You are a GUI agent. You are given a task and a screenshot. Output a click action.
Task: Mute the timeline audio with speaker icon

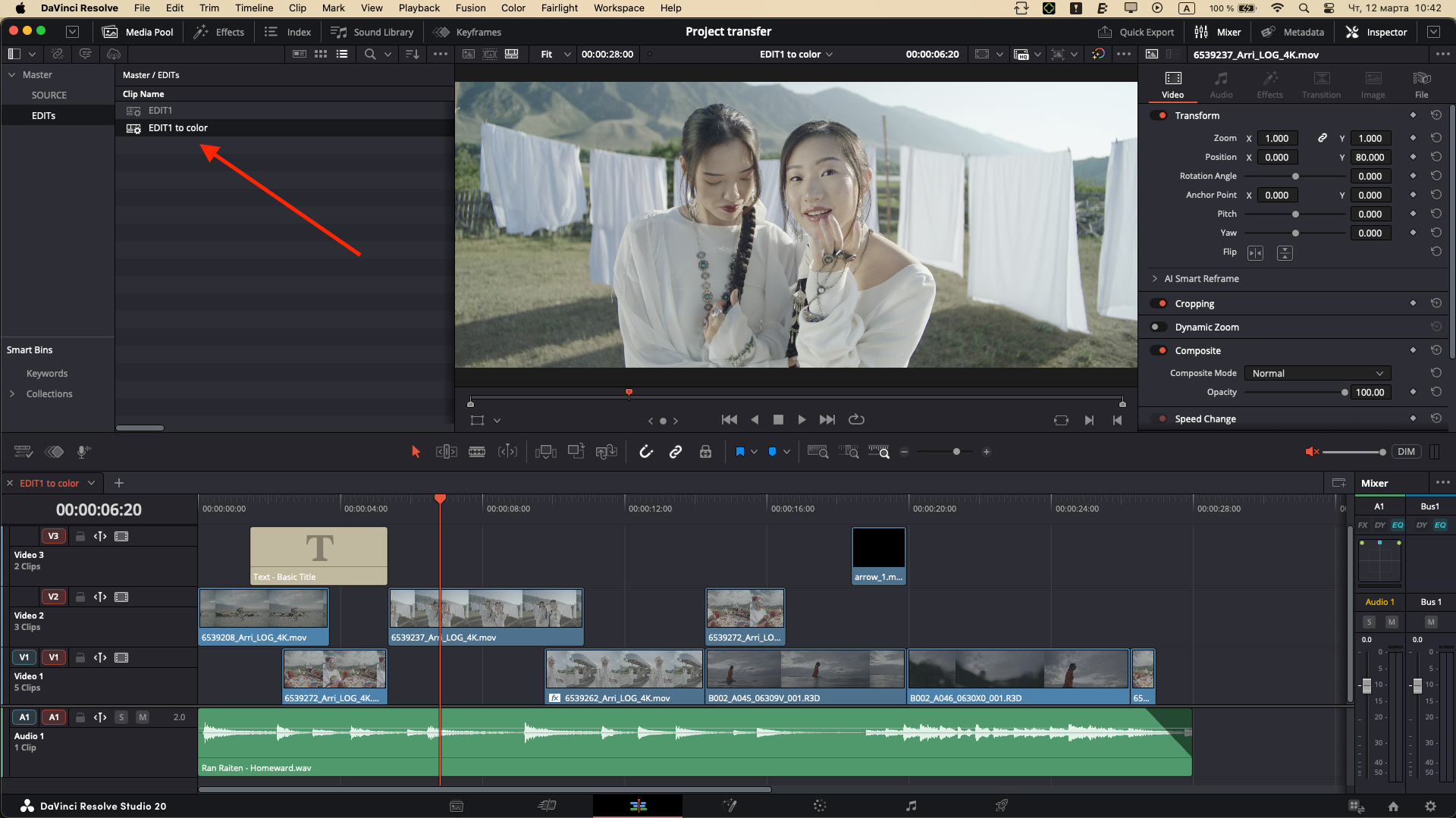pyautogui.click(x=1313, y=451)
